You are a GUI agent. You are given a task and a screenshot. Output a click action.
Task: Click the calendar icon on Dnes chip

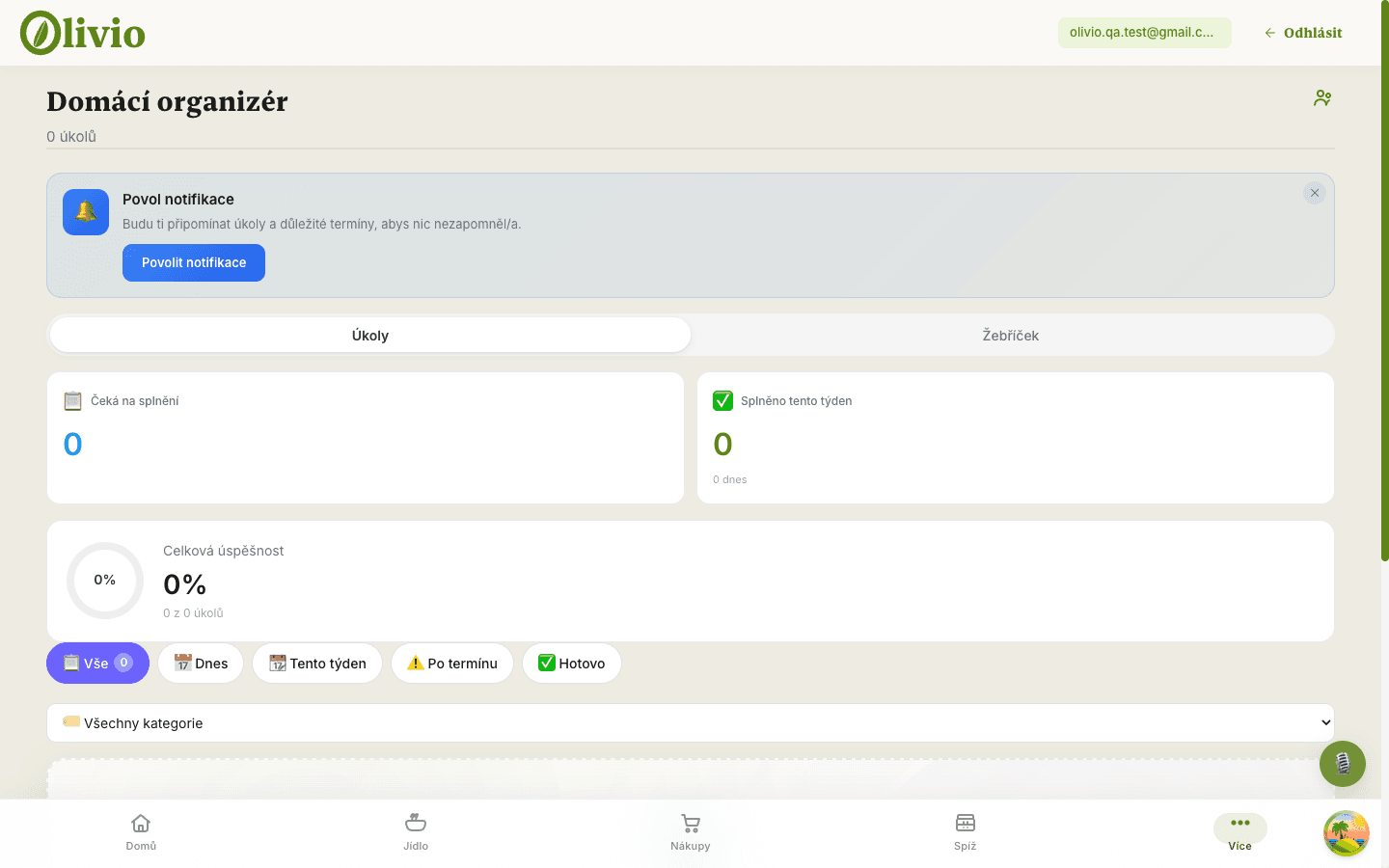point(182,663)
